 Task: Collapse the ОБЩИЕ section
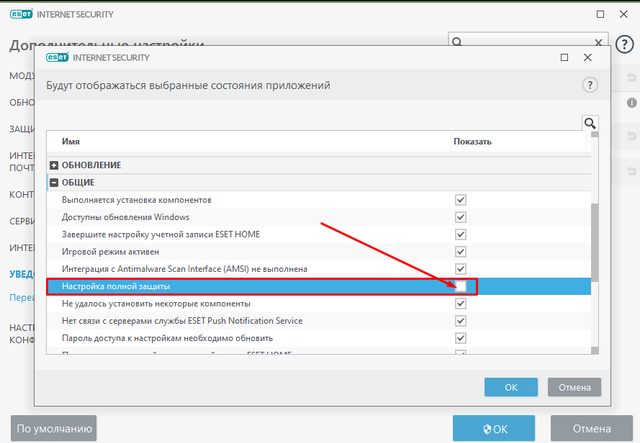click(54, 183)
